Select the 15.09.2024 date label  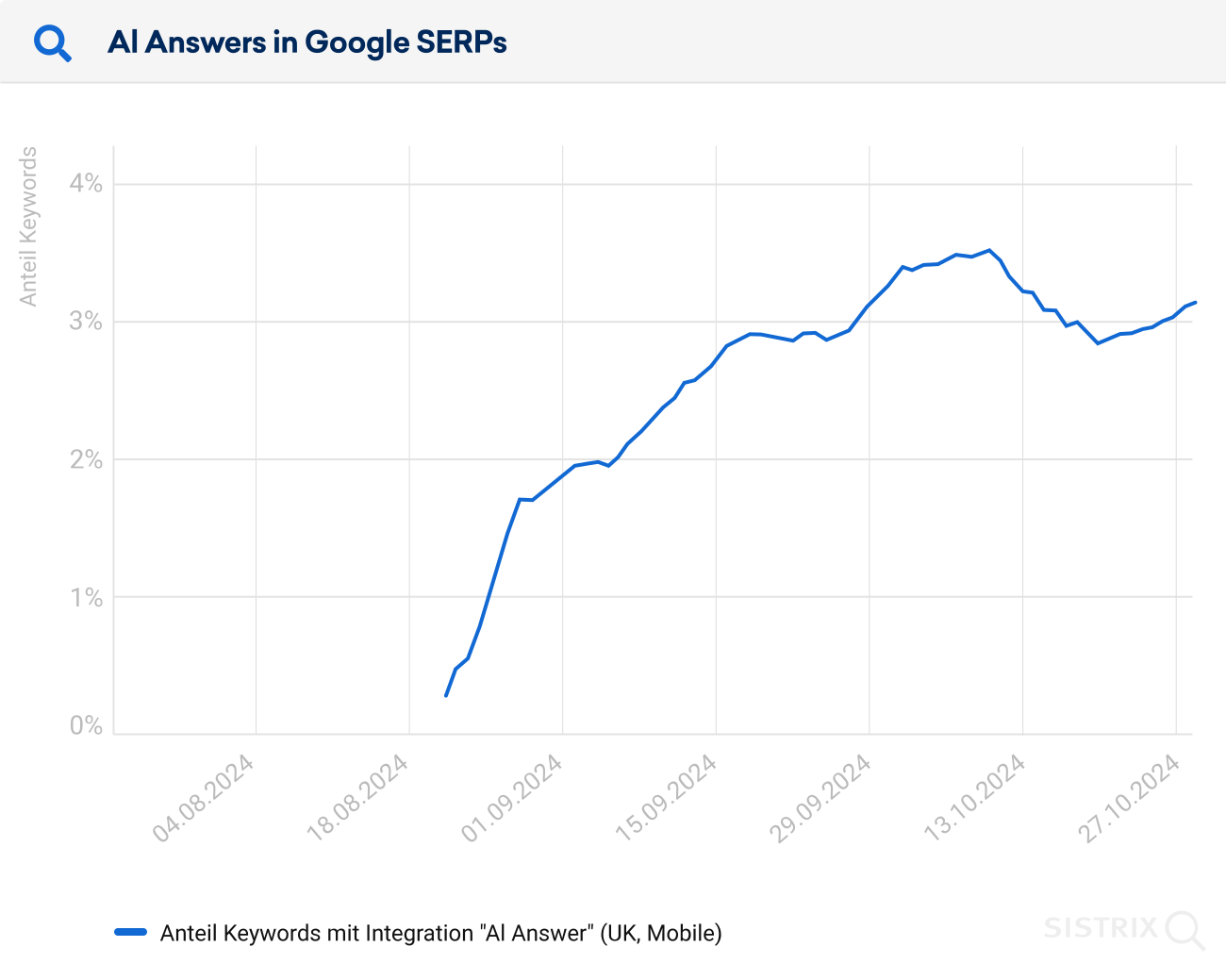(667, 798)
